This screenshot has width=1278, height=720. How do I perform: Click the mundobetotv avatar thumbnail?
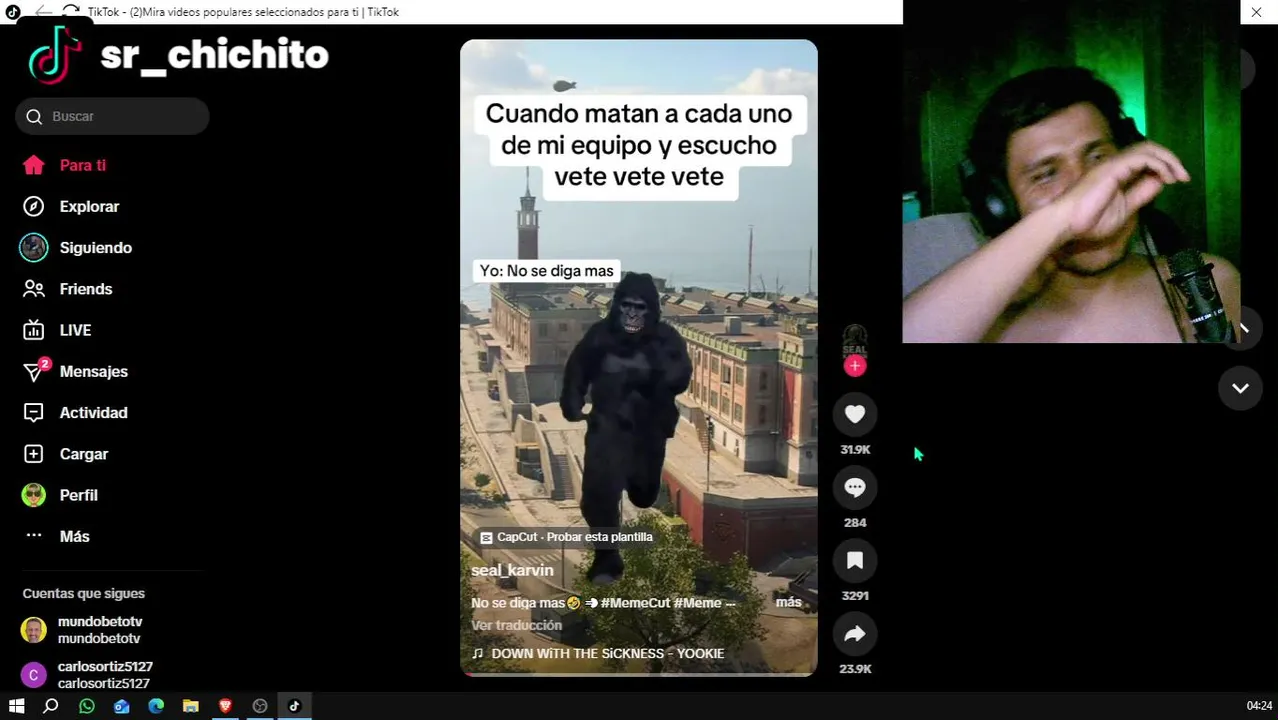(x=34, y=630)
